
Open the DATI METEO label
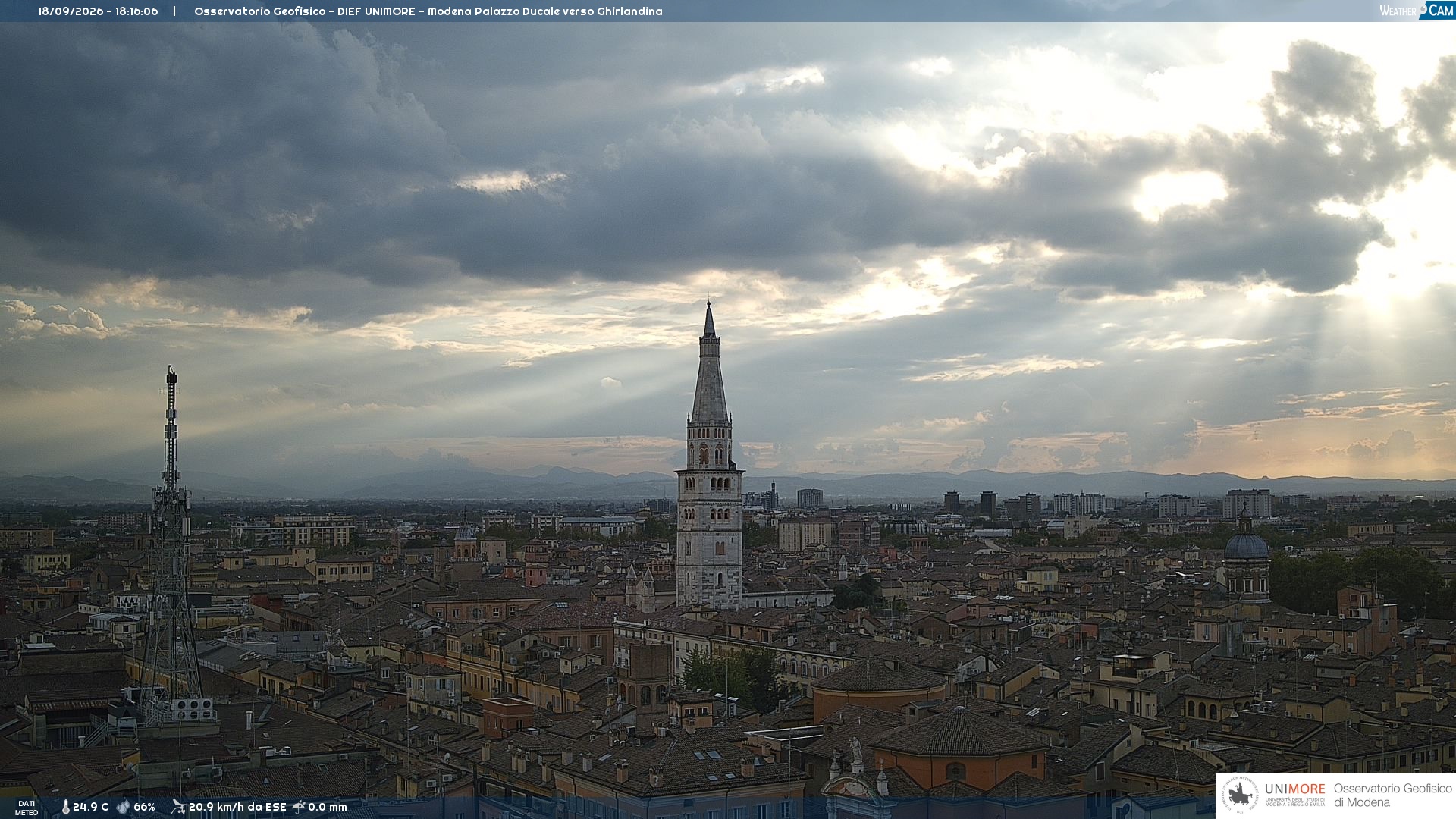pyautogui.click(x=27, y=808)
